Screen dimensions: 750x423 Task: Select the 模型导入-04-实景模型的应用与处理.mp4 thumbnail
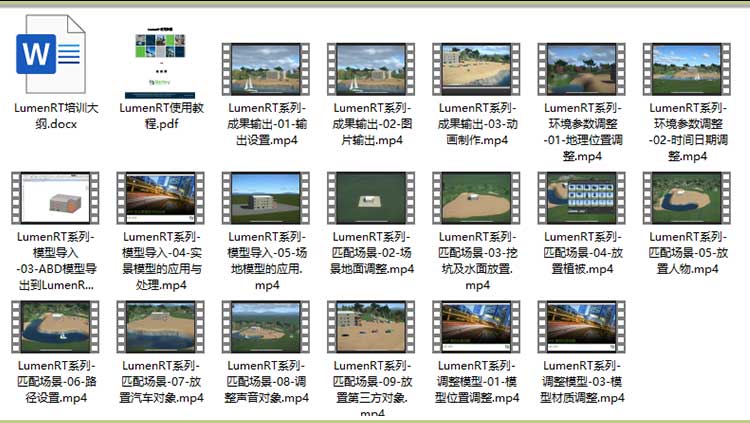pyautogui.click(x=160, y=198)
